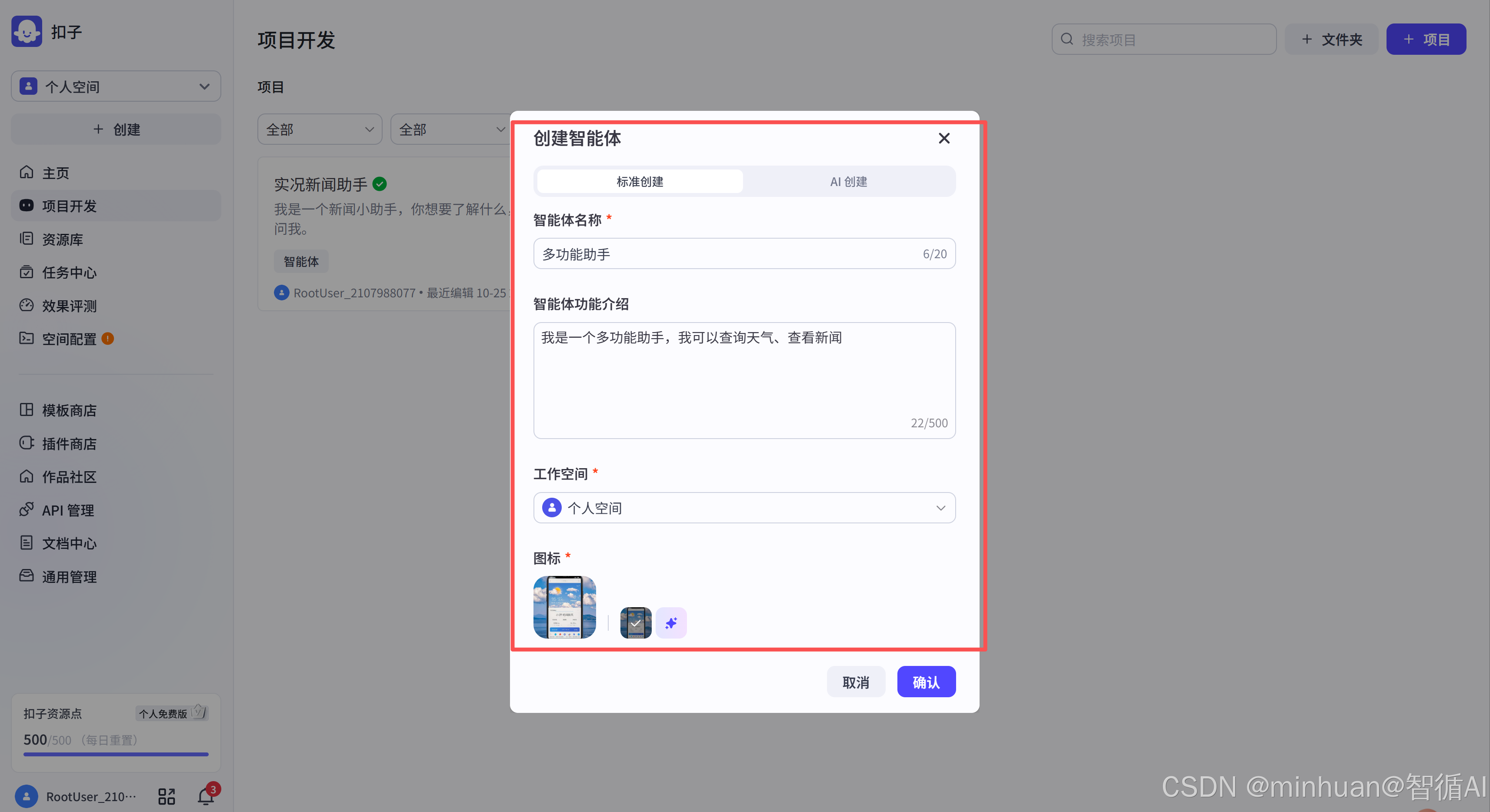Click the apps grid icon near username
Viewport: 1490px width, 812px height.
(167, 796)
